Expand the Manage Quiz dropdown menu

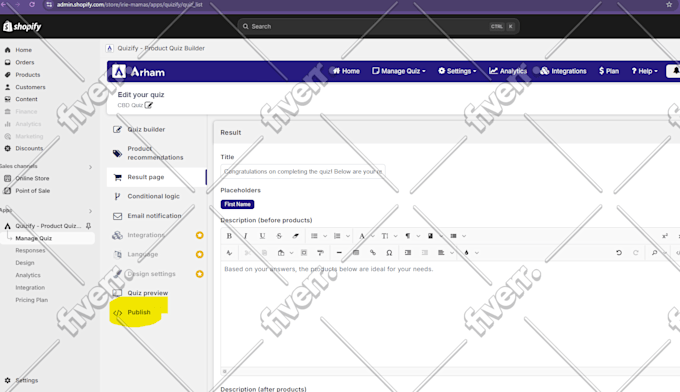click(399, 71)
